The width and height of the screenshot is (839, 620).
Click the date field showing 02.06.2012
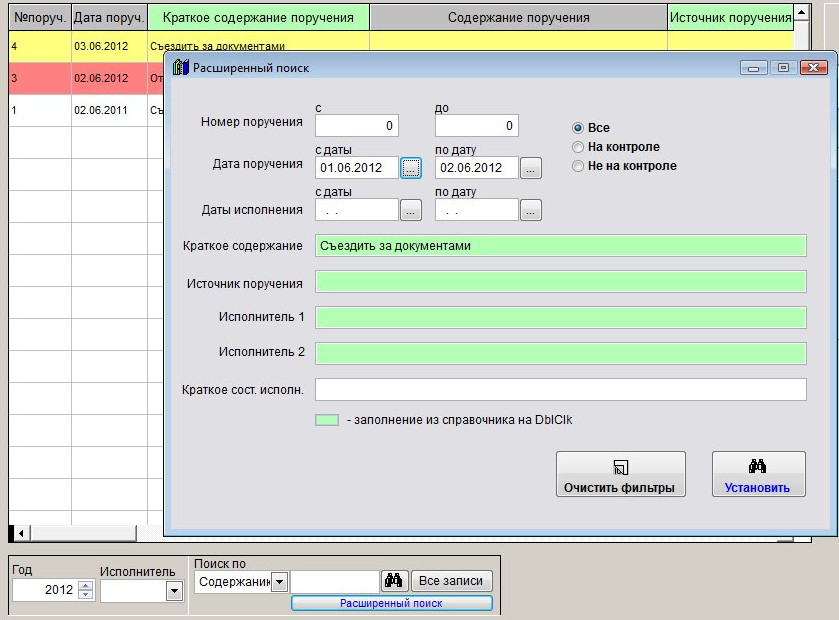click(477, 168)
